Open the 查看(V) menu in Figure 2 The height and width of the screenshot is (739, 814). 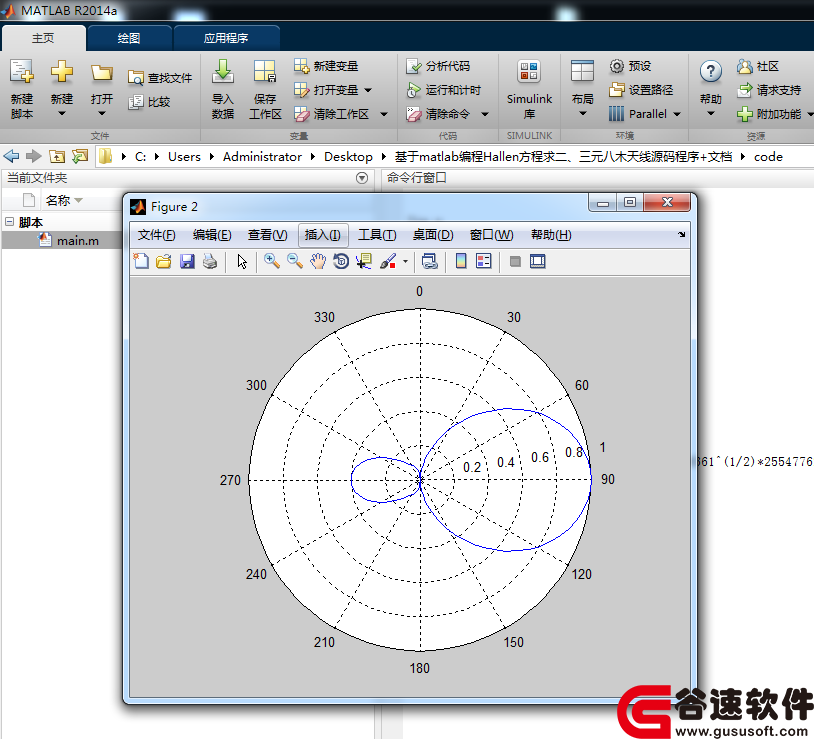click(x=267, y=235)
